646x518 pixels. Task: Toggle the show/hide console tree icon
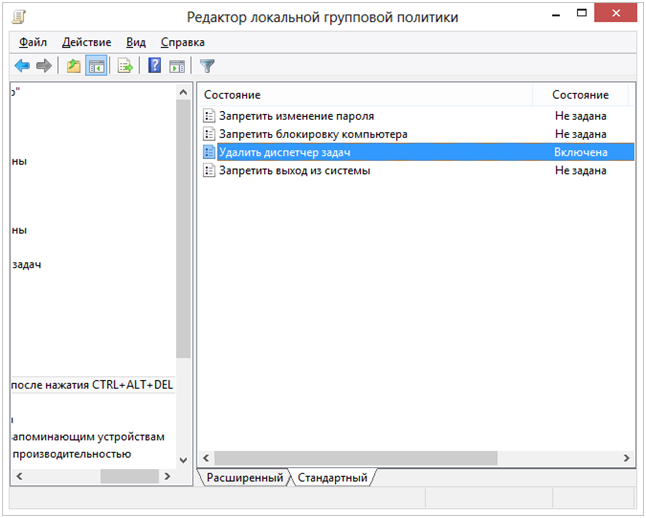(96, 67)
